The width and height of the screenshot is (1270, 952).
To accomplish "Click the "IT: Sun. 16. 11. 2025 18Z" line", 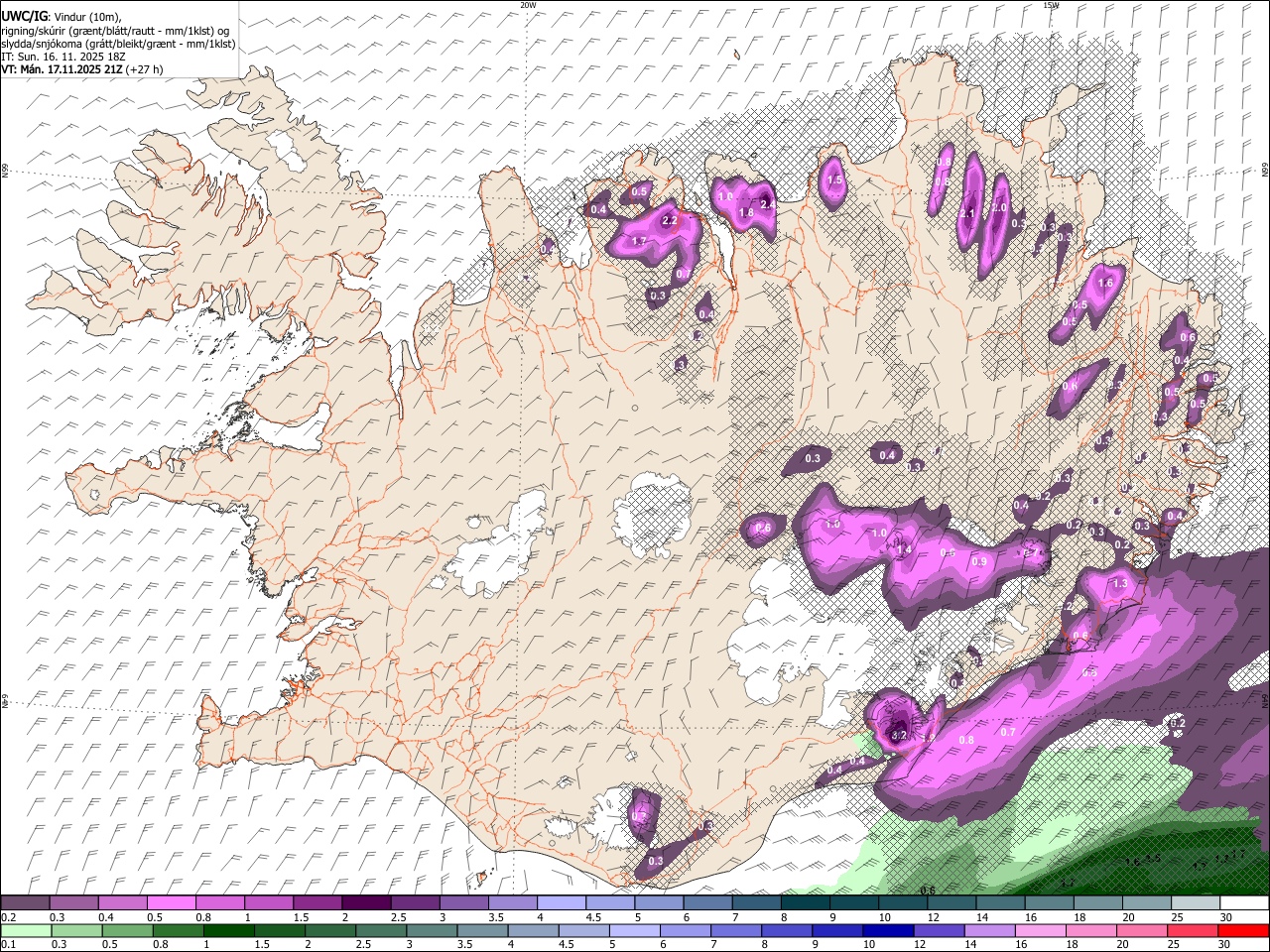I will tap(63, 57).
